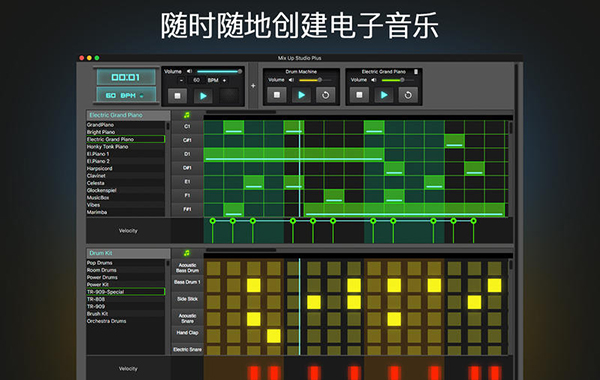Click the Drum Kit instrument header
The height and width of the screenshot is (380, 600).
pos(128,253)
